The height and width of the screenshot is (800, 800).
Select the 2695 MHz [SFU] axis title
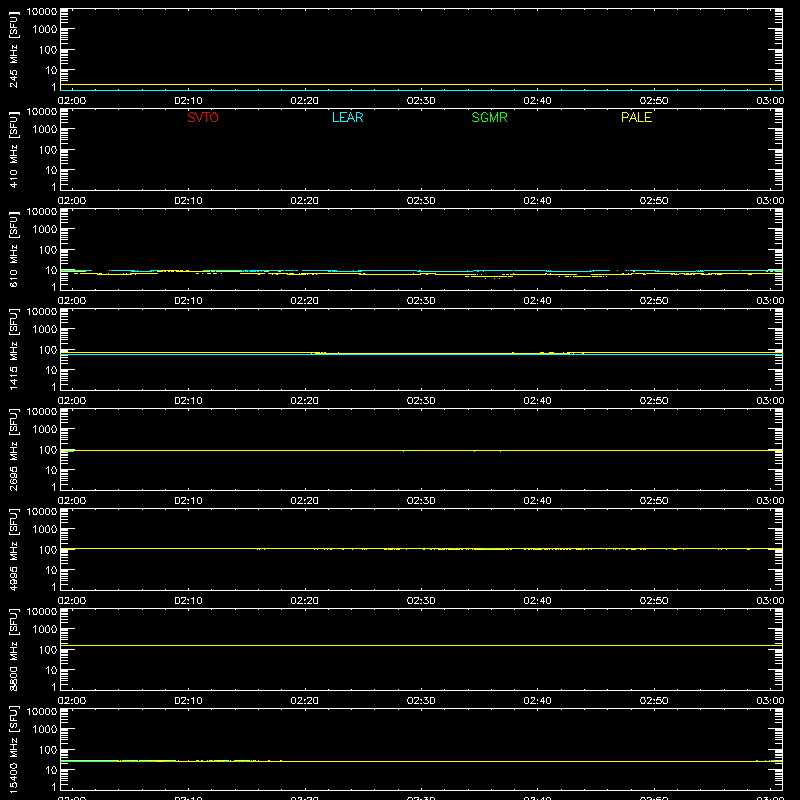click(x=13, y=449)
